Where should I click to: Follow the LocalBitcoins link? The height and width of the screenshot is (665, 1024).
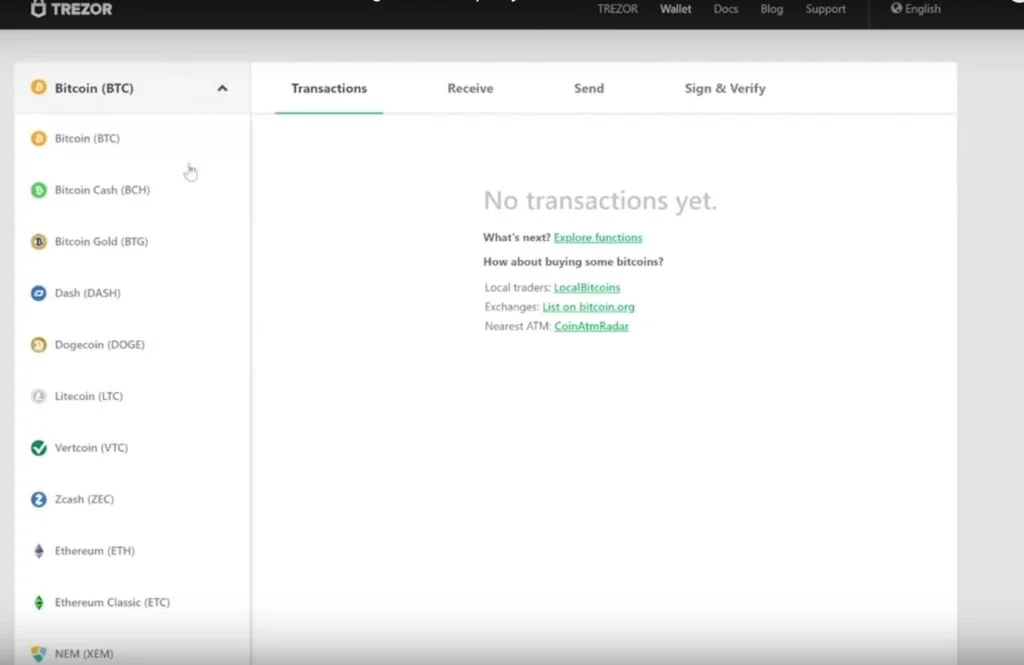pos(587,288)
